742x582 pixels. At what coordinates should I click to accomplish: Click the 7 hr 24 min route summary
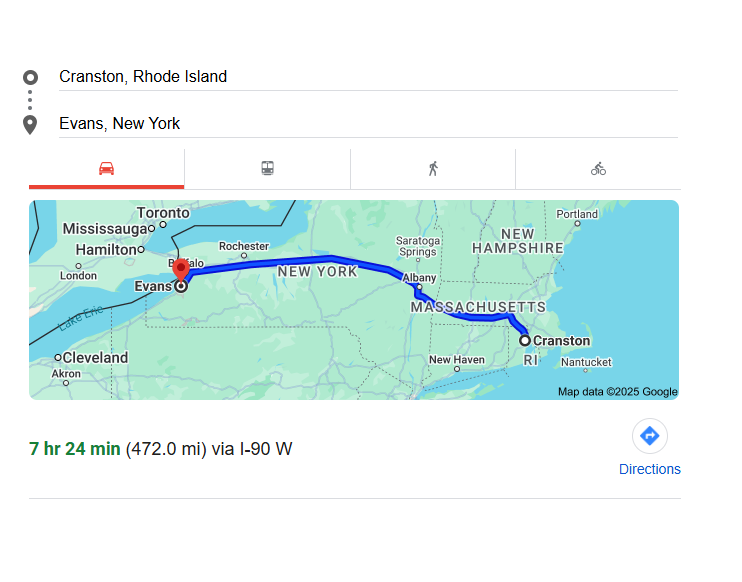point(75,449)
